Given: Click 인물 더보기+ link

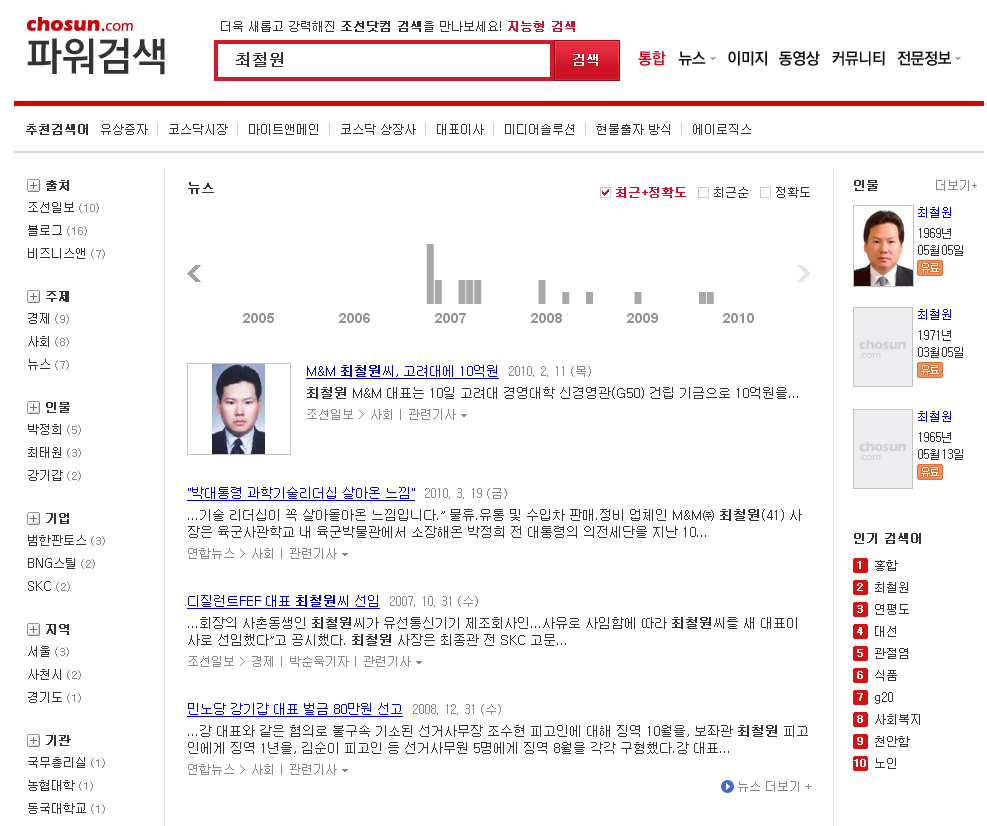Looking at the screenshot, I should pyautogui.click(x=956, y=185).
